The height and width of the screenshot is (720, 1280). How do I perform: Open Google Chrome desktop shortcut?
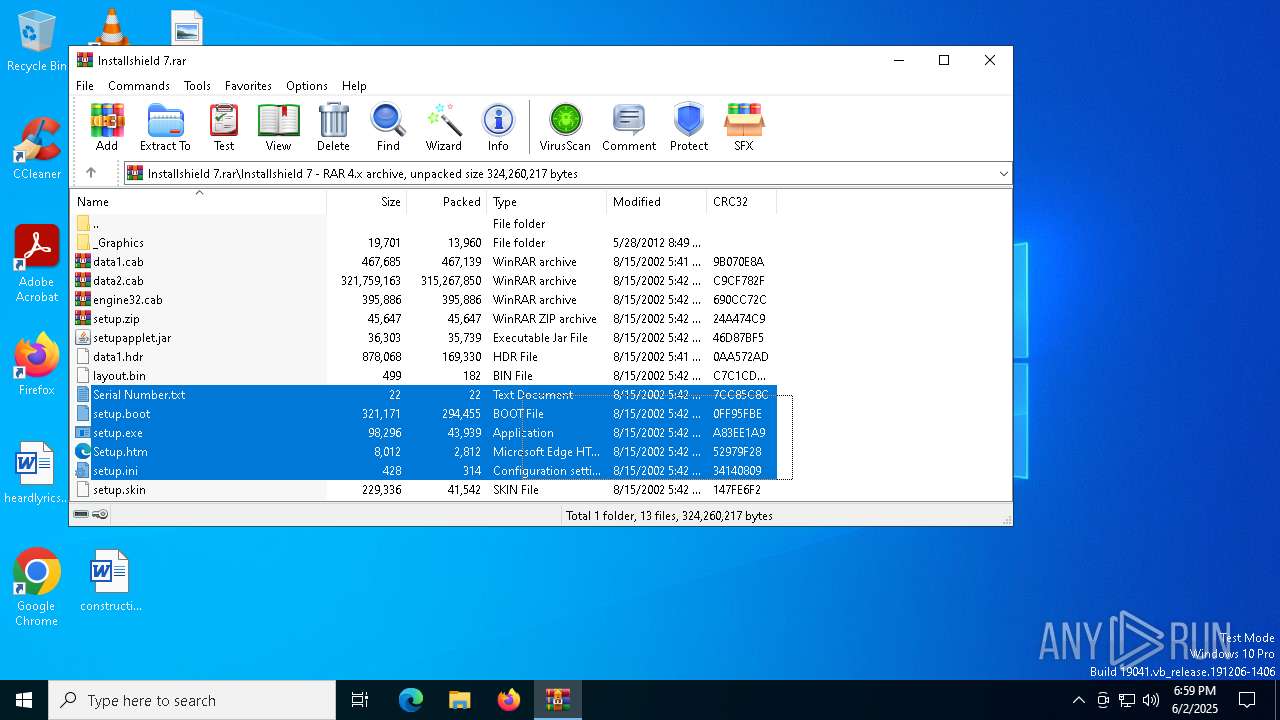(x=37, y=587)
